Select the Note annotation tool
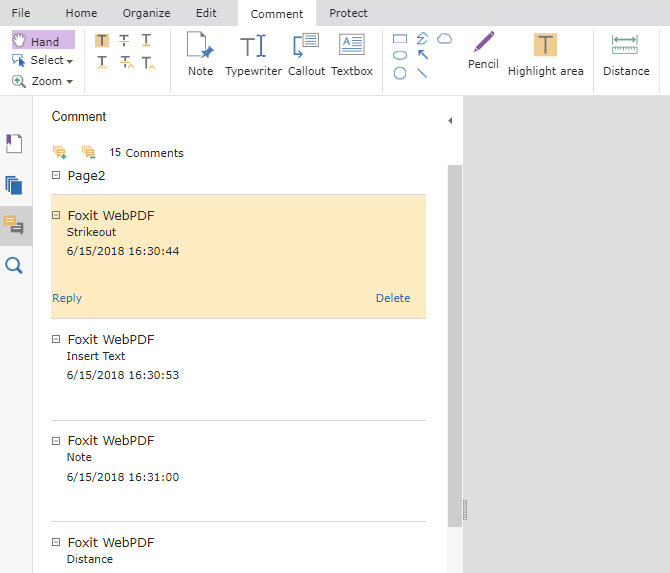Image resolution: width=670 pixels, height=573 pixels. click(x=200, y=54)
